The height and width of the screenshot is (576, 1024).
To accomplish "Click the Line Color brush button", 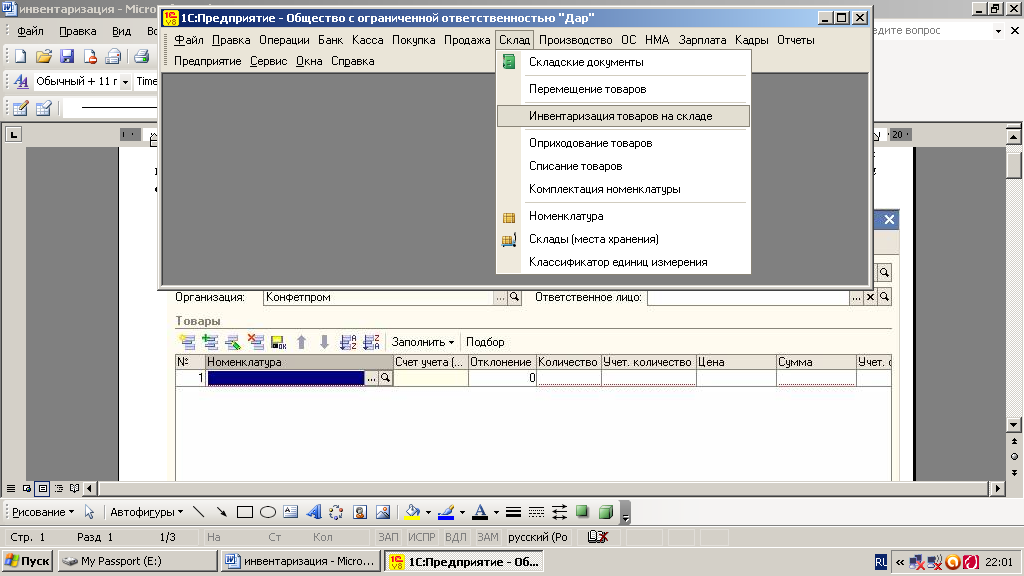I will pos(446,512).
